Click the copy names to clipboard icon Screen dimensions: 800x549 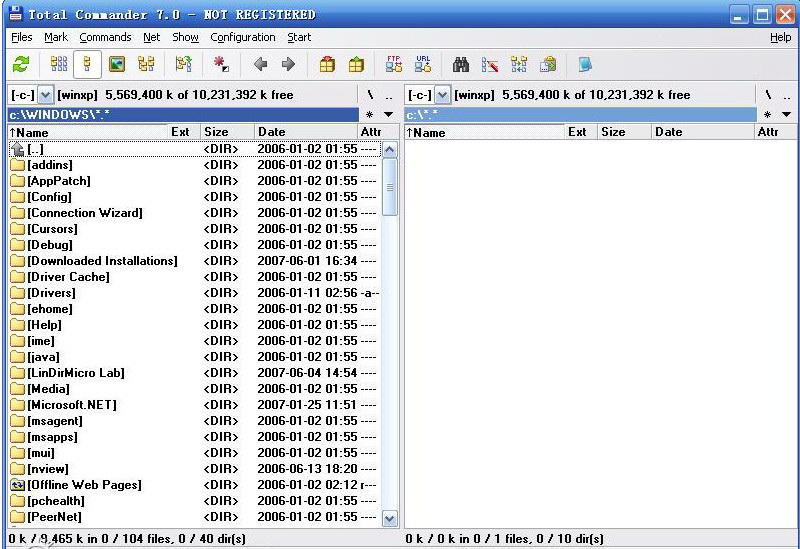coord(548,64)
